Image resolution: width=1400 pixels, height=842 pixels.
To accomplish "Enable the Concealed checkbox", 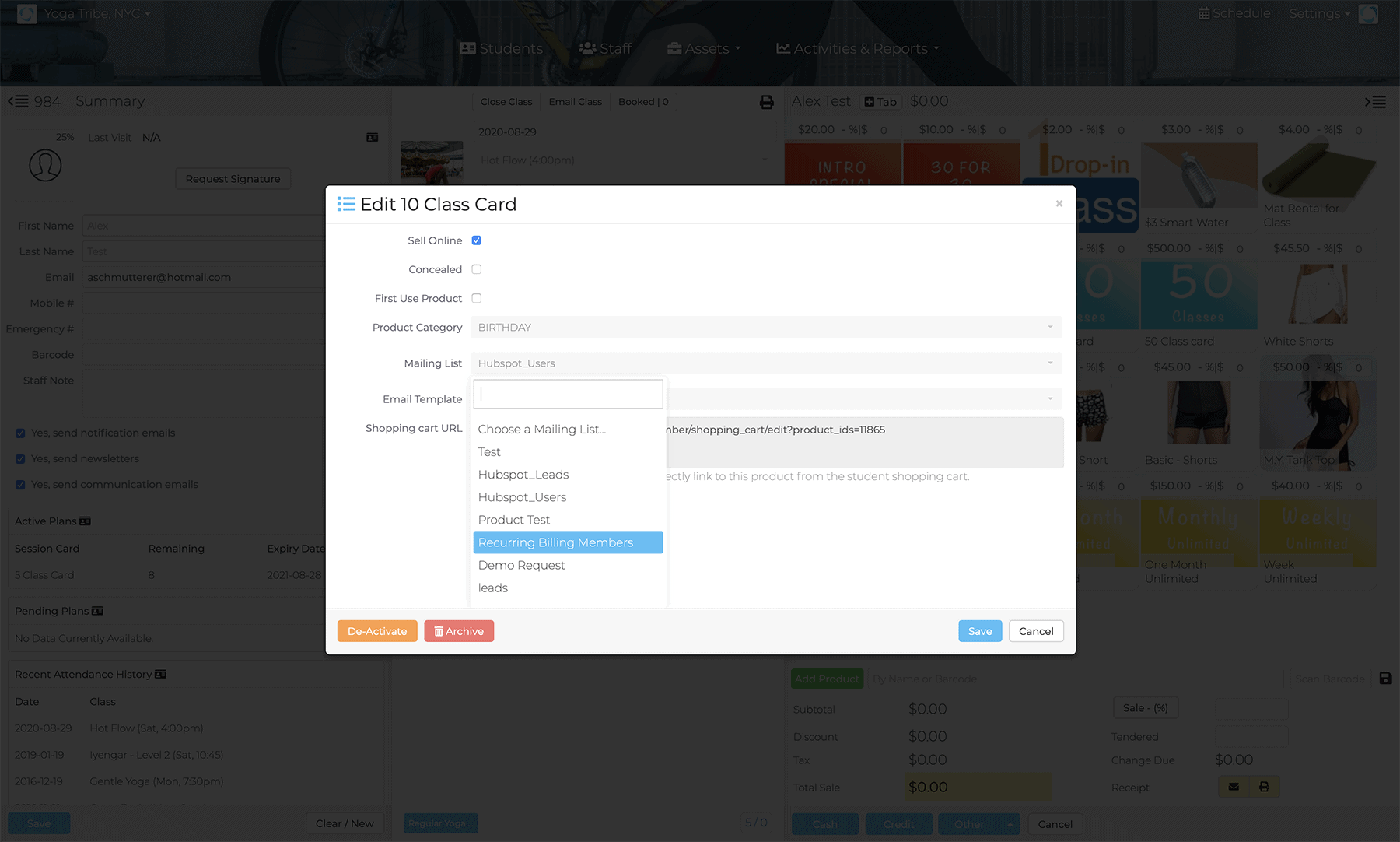I will [x=477, y=269].
